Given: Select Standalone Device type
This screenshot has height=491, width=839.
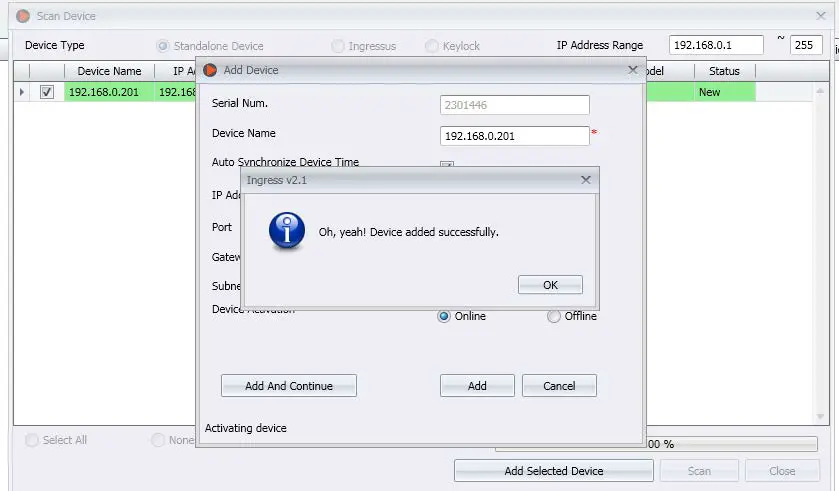Looking at the screenshot, I should coord(163,46).
